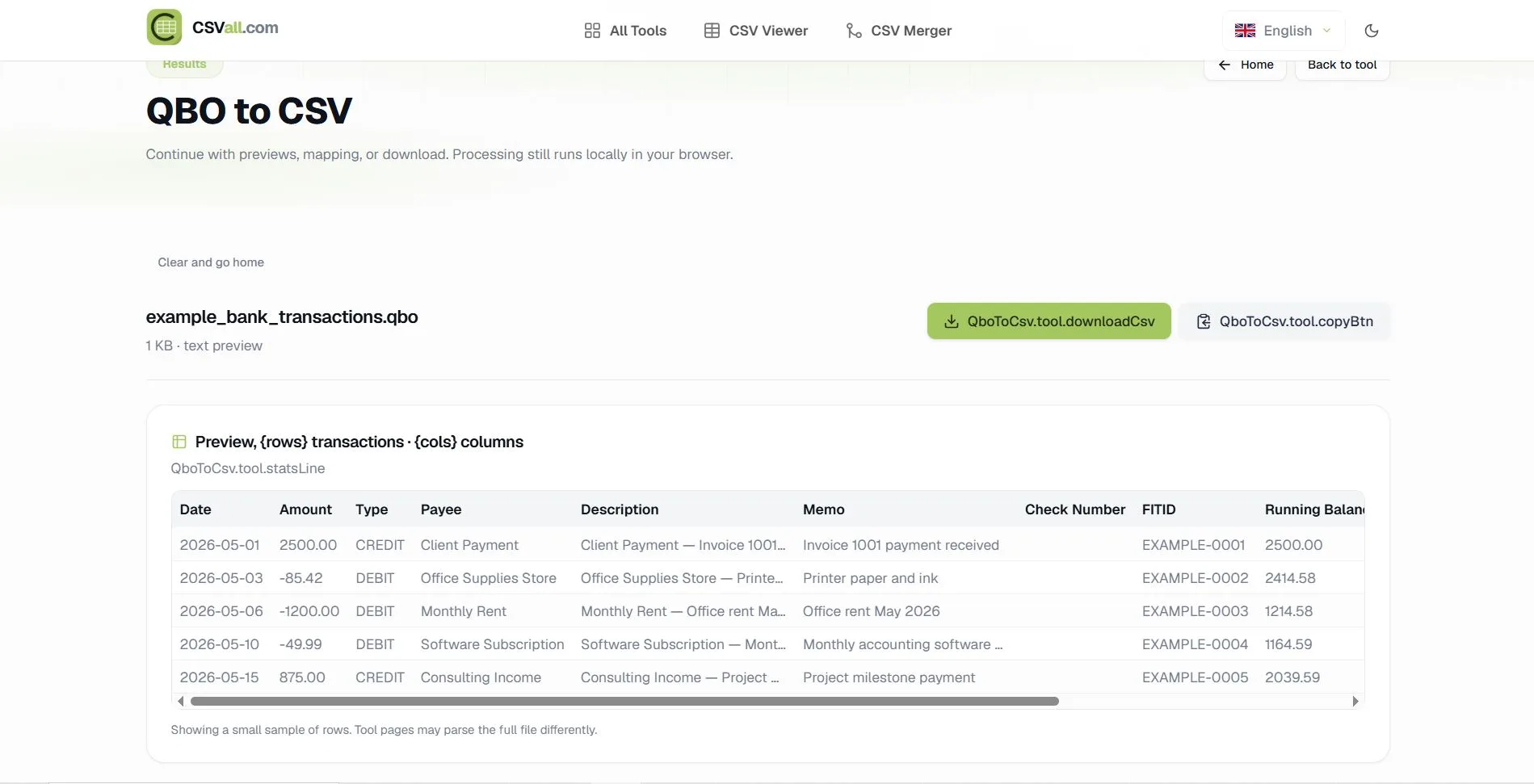Click CSVall.com site name link
Image resolution: width=1534 pixels, height=784 pixels.
click(x=235, y=27)
